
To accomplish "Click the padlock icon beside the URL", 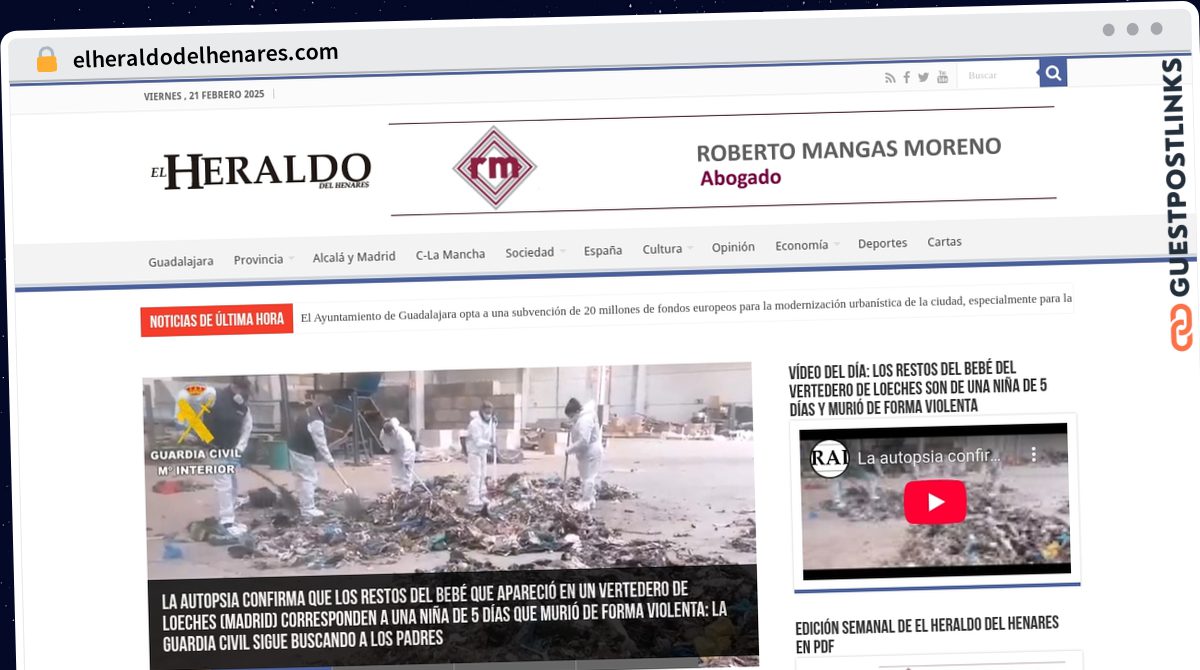I will coord(46,60).
